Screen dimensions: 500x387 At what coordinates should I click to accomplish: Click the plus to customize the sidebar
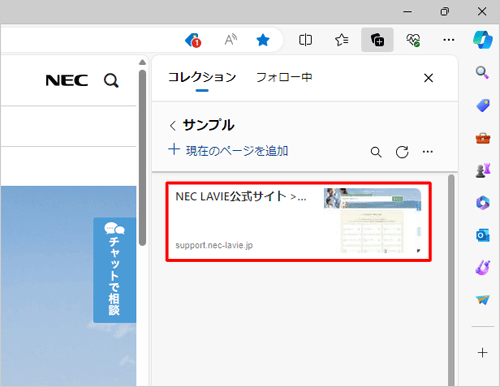pos(482,352)
